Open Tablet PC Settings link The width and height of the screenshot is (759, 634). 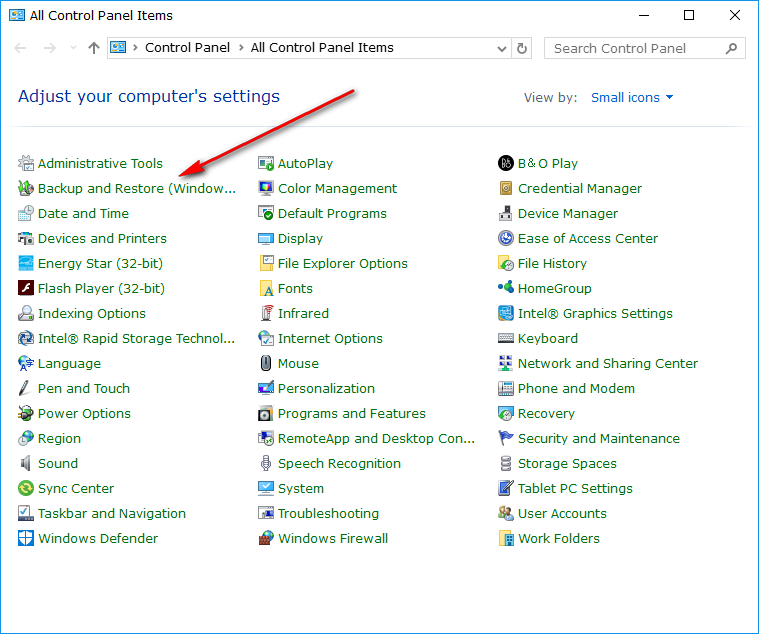[x=575, y=488]
